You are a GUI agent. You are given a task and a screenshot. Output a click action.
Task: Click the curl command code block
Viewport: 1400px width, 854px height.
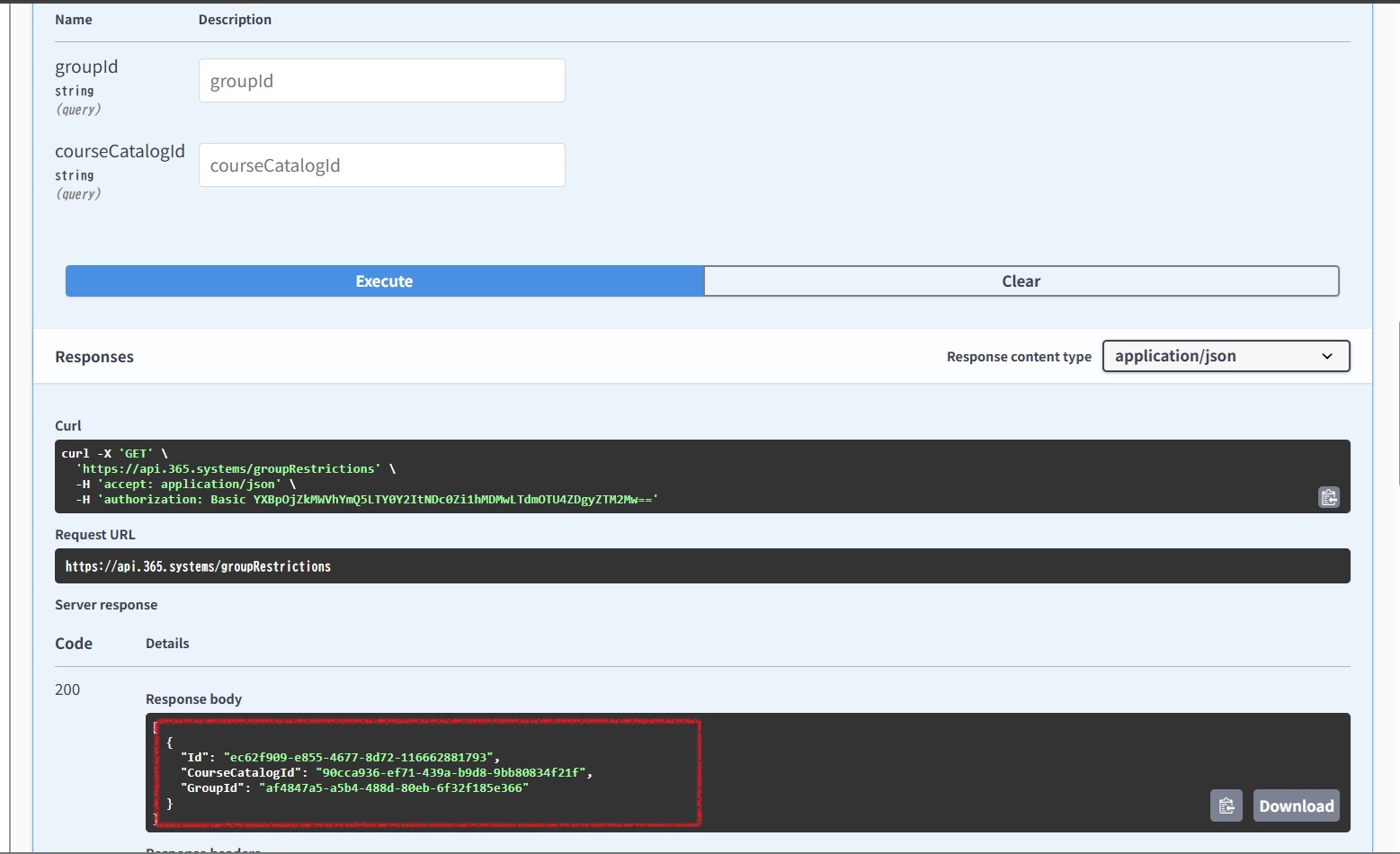[702, 476]
